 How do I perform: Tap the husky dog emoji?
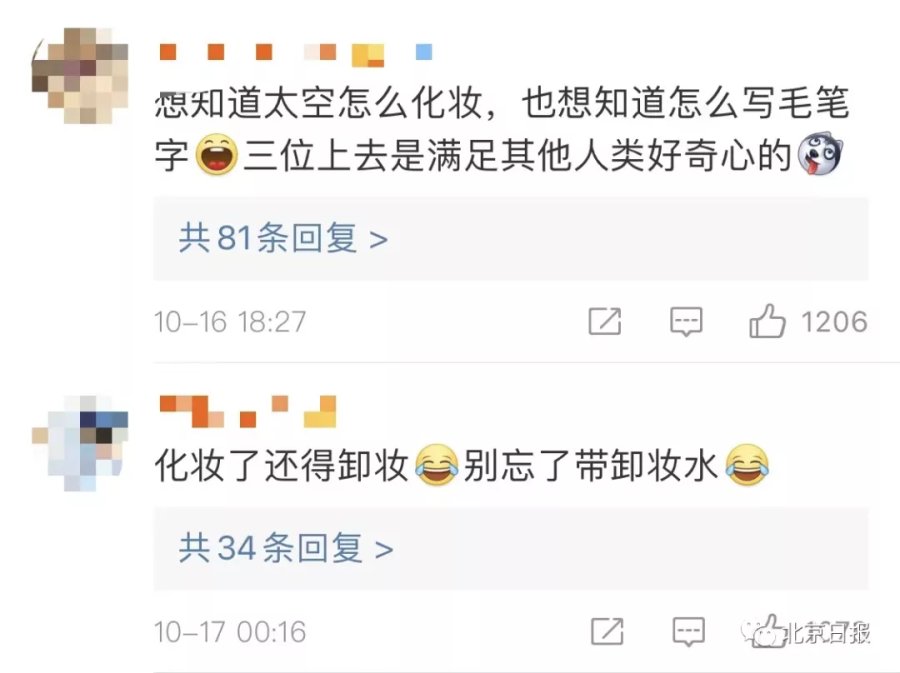point(820,153)
